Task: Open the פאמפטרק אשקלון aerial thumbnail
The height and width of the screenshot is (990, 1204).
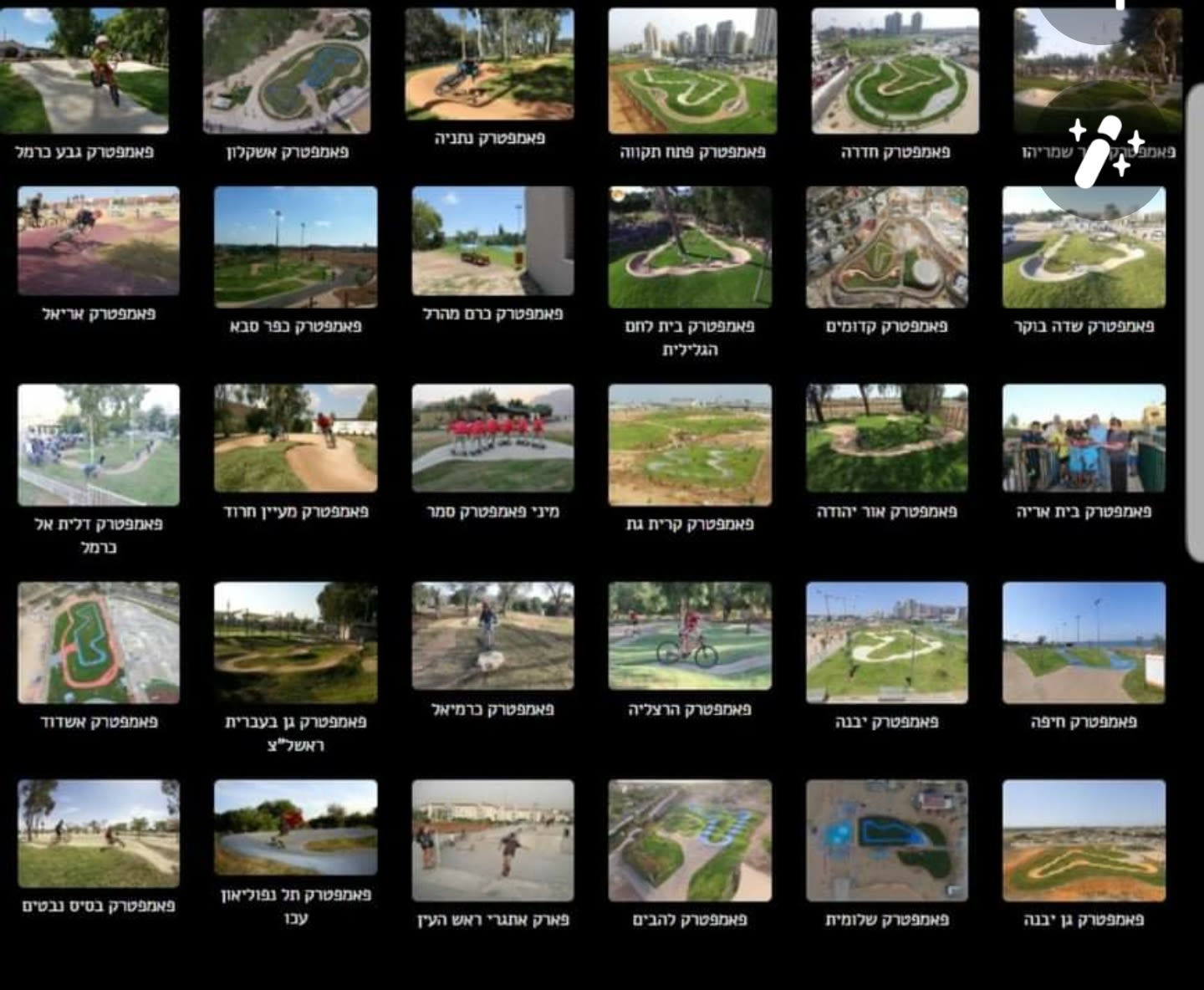Action: (287, 71)
